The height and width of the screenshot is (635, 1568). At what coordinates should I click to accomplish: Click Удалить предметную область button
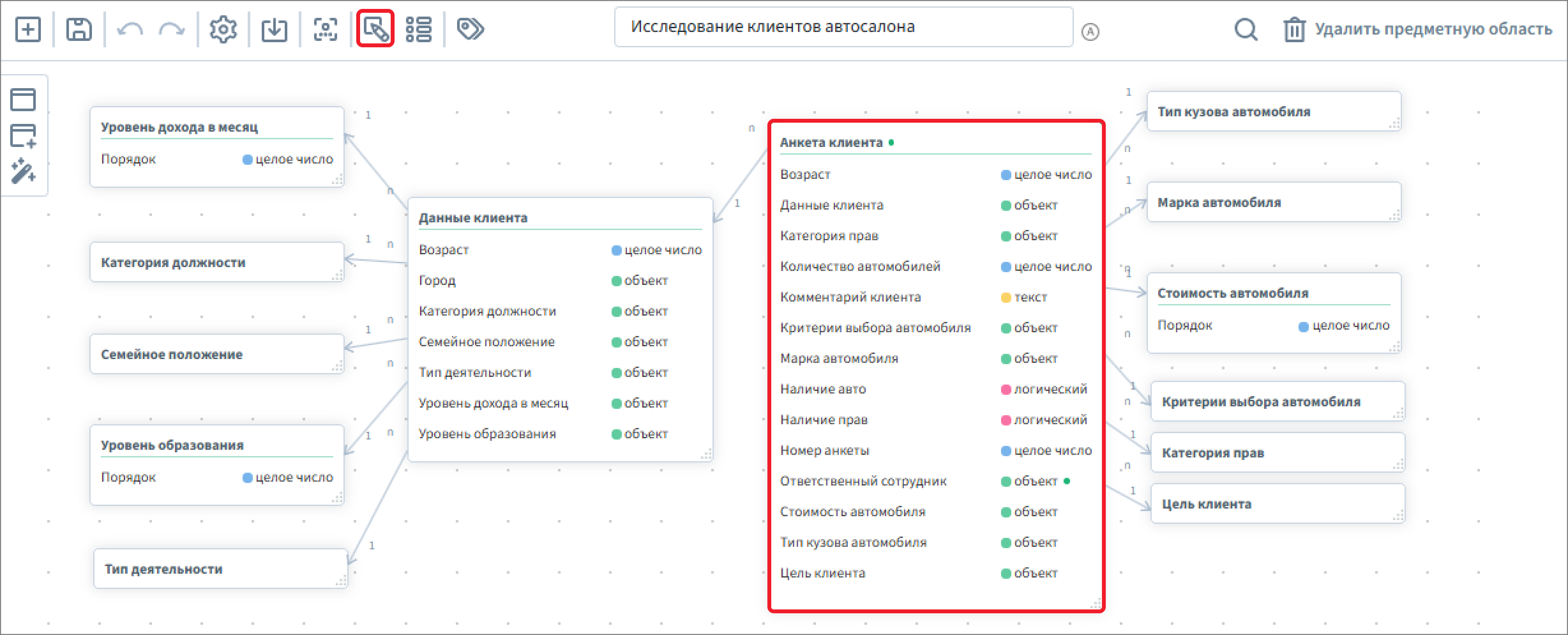(x=1419, y=29)
